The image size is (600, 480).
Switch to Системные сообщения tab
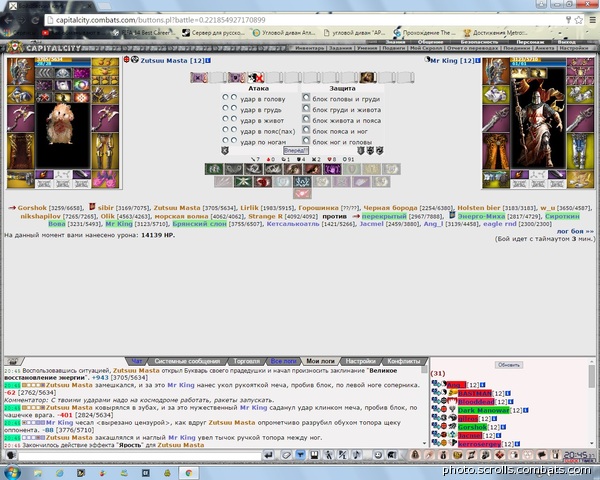click(x=187, y=361)
